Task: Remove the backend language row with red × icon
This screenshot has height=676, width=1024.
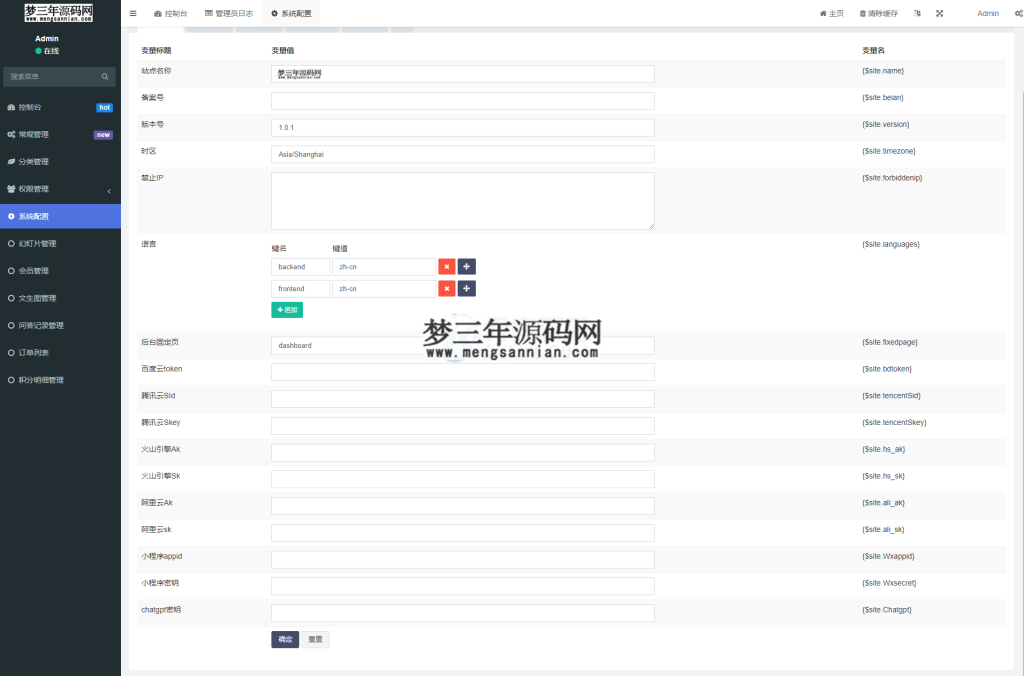Action: (x=447, y=266)
